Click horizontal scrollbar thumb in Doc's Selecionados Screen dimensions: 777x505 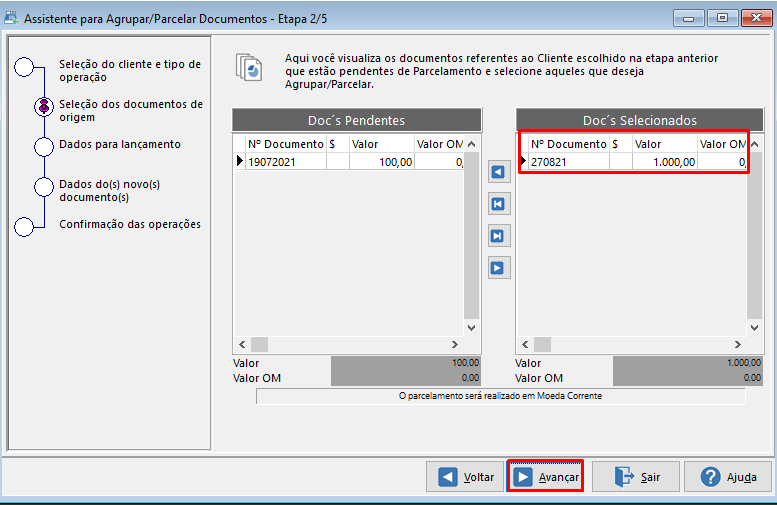click(542, 344)
